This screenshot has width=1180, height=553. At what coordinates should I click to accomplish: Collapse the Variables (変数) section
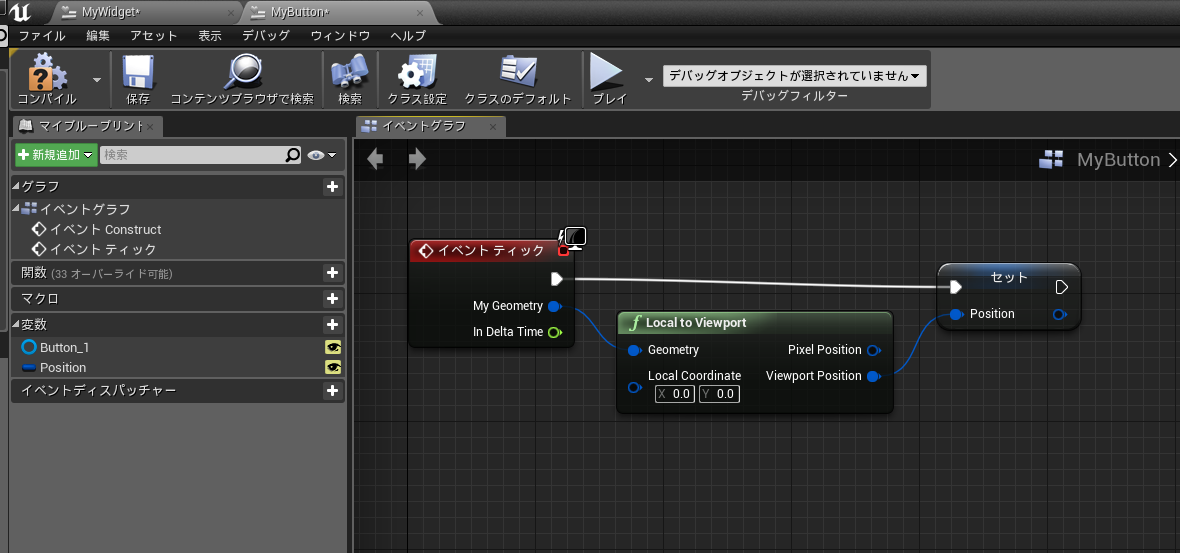coord(17,325)
